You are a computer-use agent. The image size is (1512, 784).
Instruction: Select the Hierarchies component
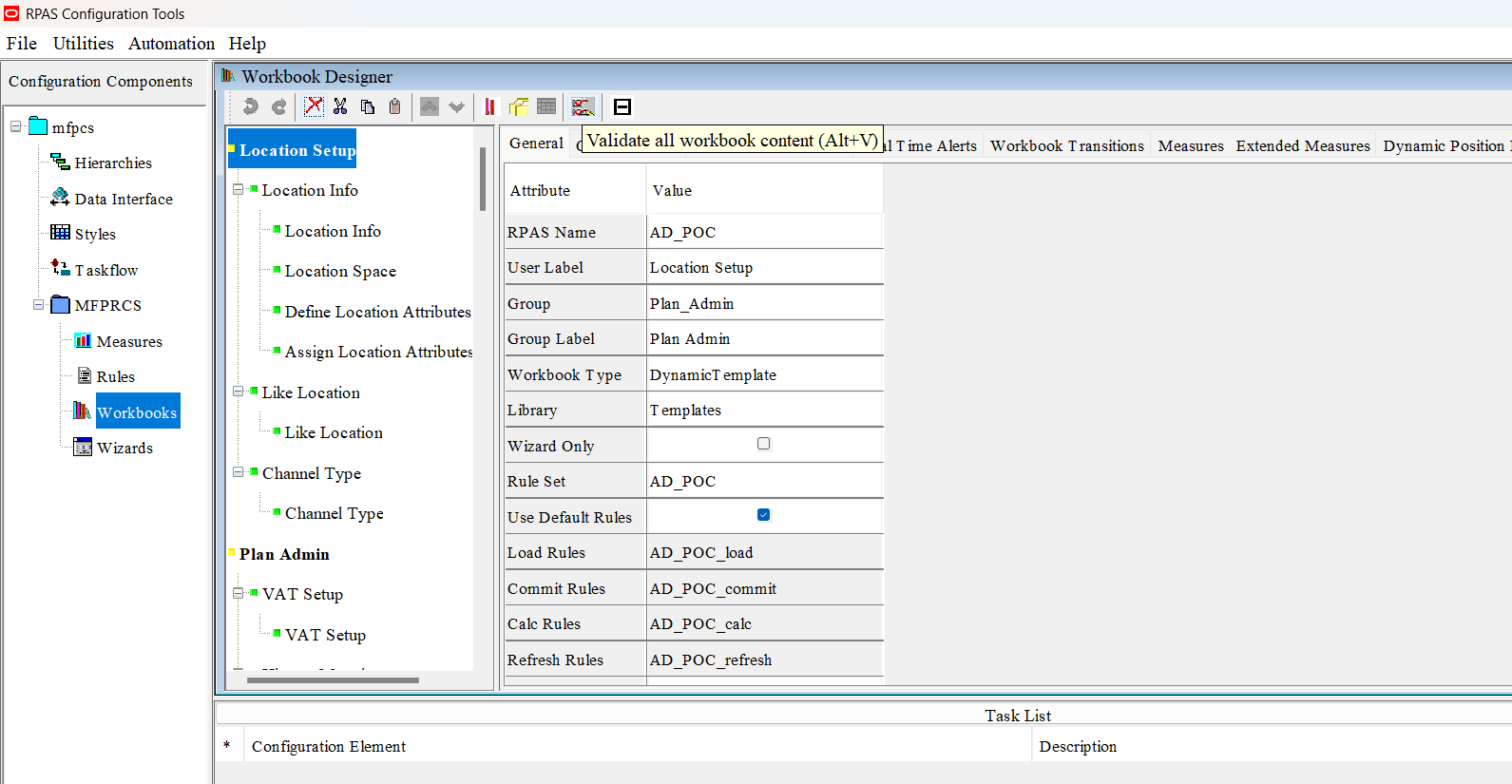tap(113, 163)
